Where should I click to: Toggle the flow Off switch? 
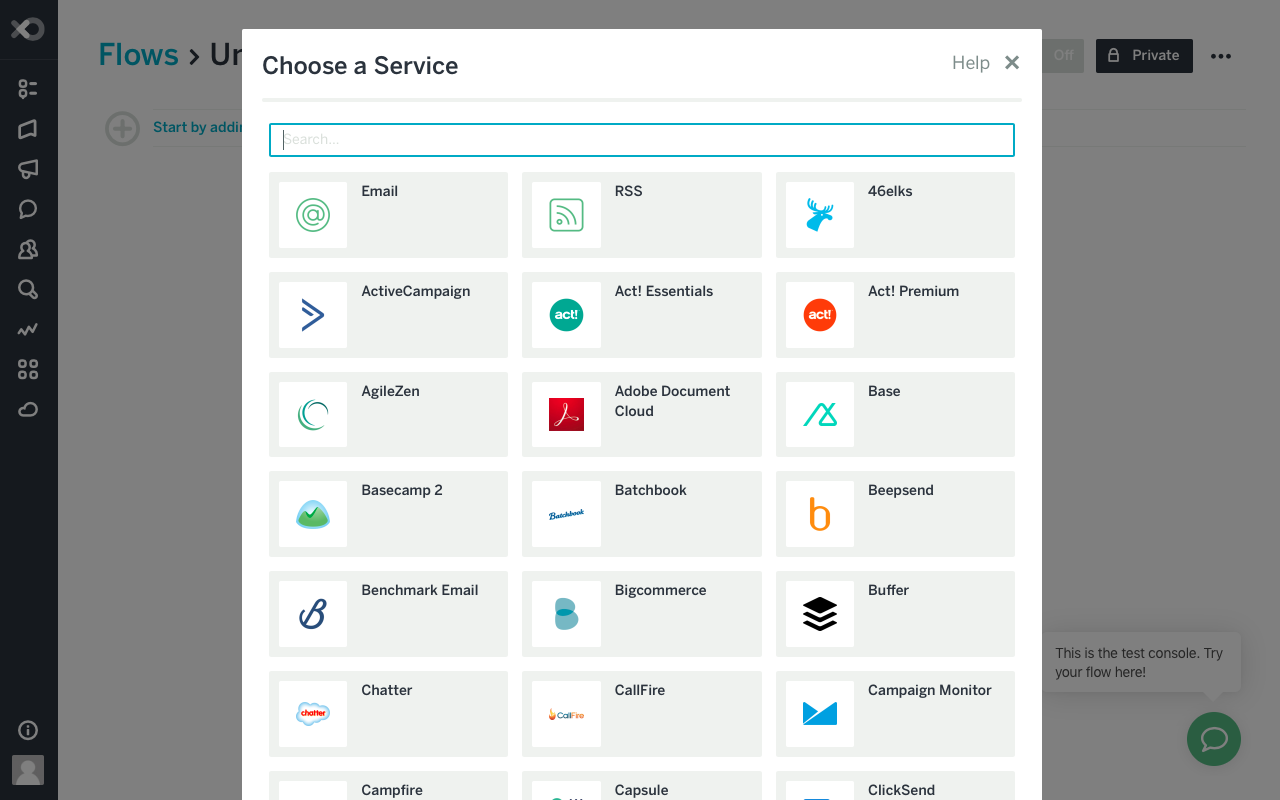[x=1063, y=56]
